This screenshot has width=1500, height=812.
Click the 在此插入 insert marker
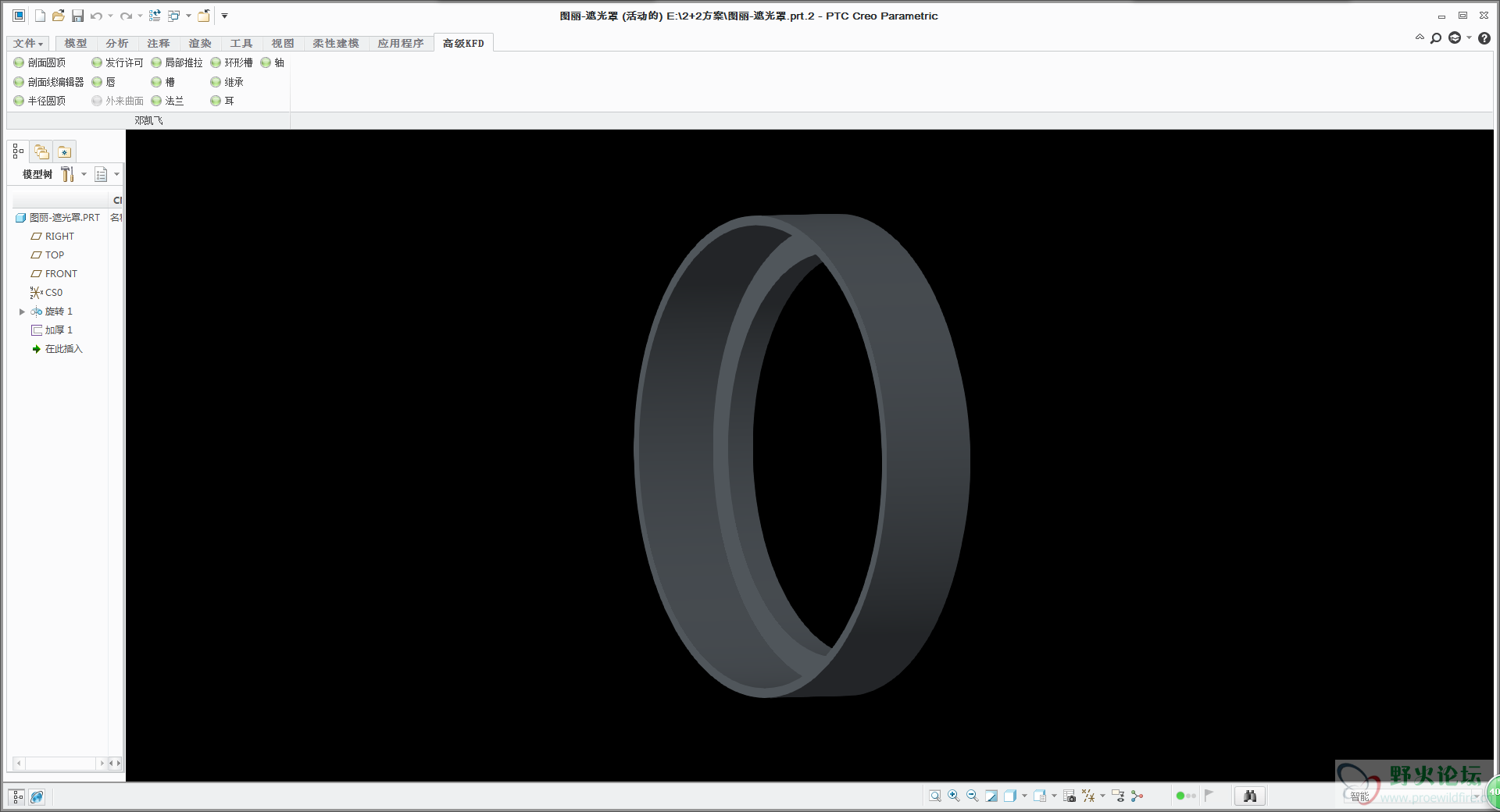pyautogui.click(x=57, y=349)
